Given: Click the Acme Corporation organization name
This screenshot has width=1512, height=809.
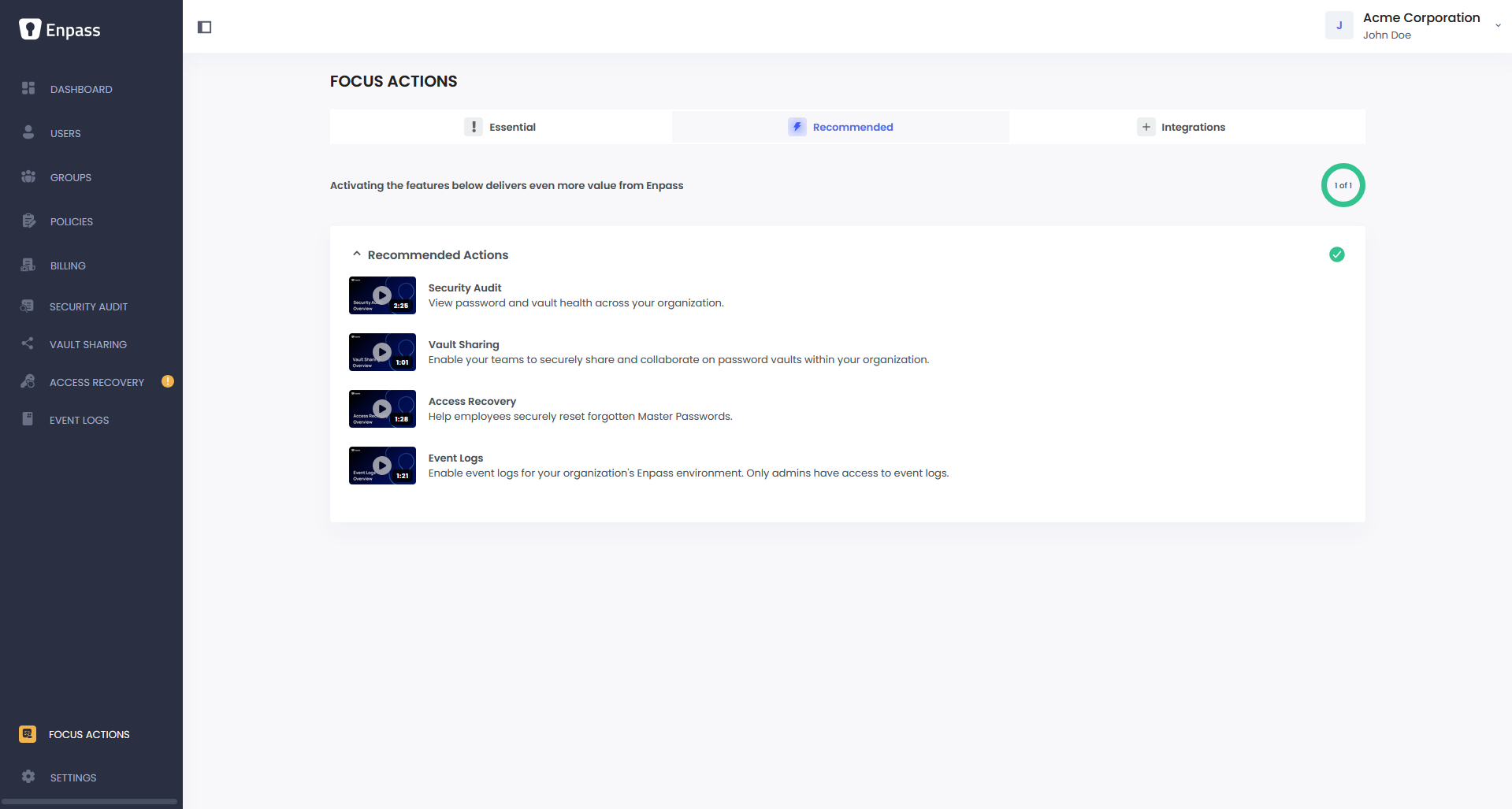Looking at the screenshot, I should (x=1421, y=18).
